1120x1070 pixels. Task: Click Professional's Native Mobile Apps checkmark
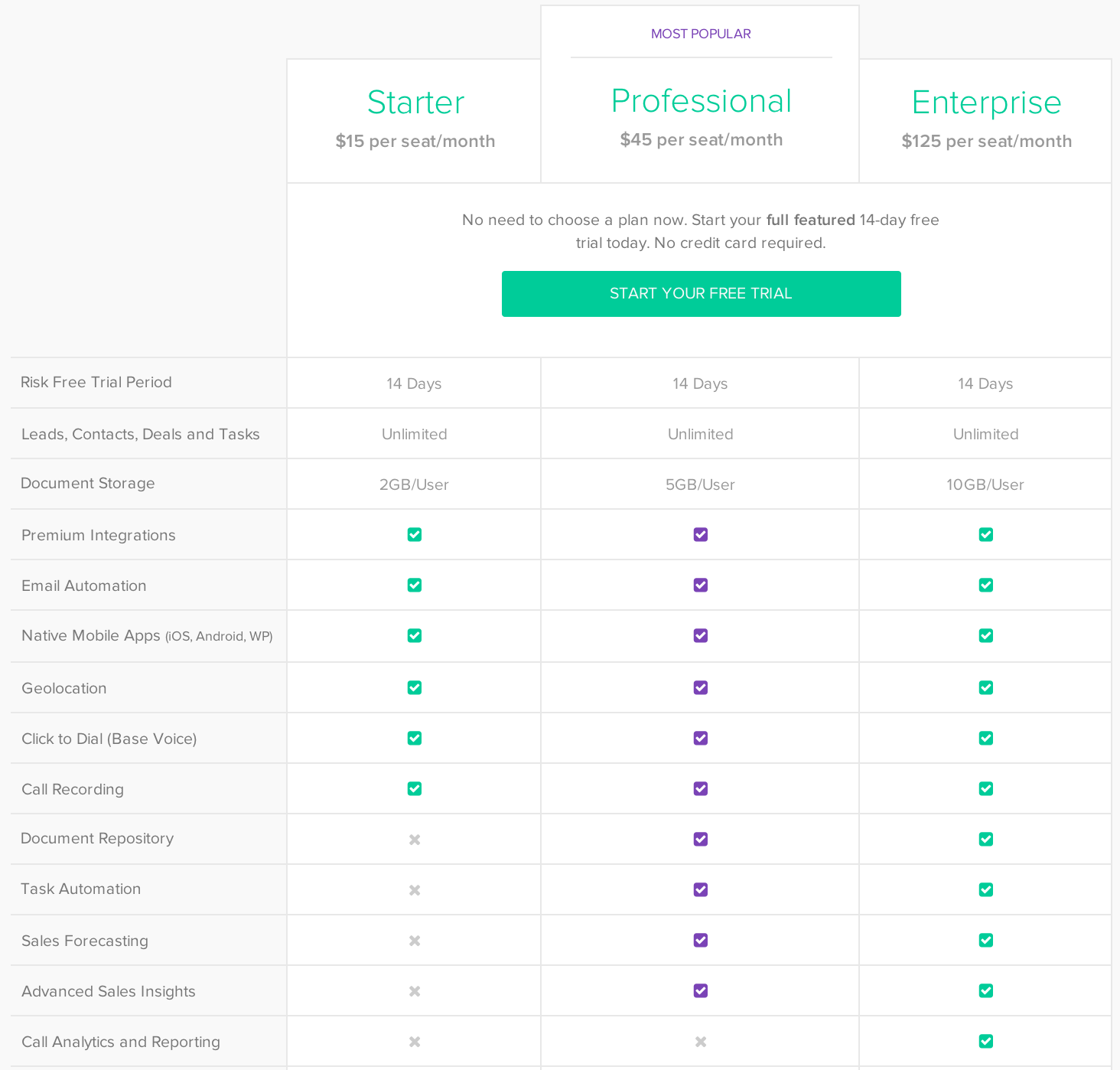coord(701,635)
